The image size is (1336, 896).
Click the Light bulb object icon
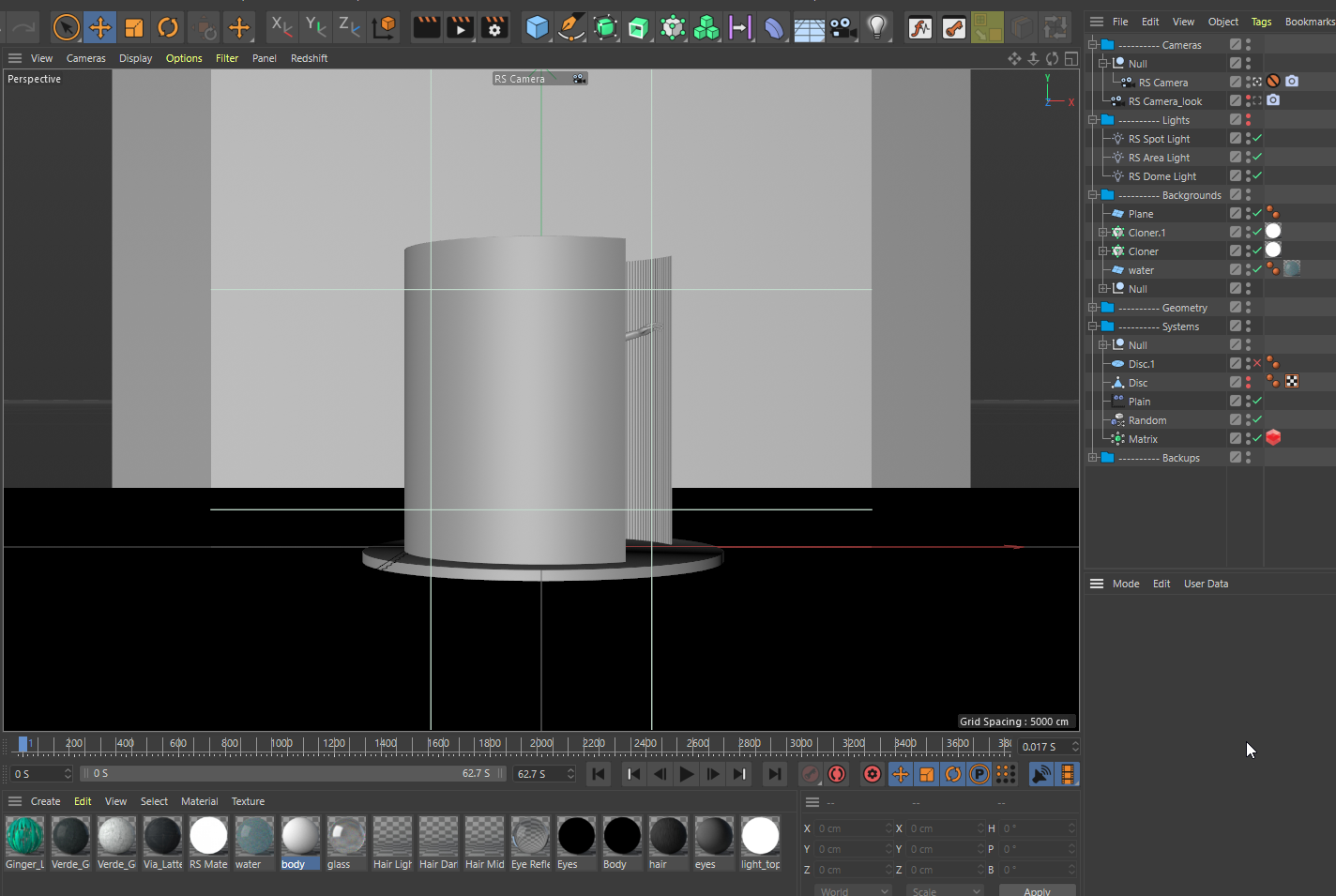click(x=876, y=27)
